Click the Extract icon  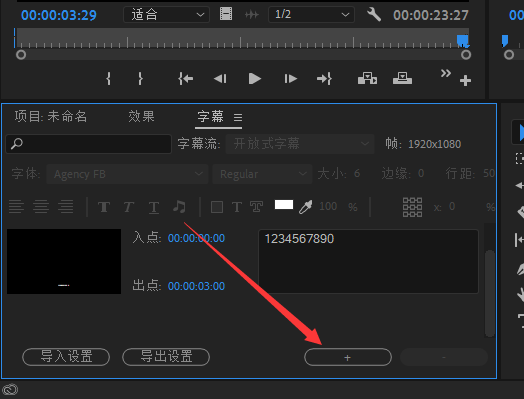click(x=402, y=79)
